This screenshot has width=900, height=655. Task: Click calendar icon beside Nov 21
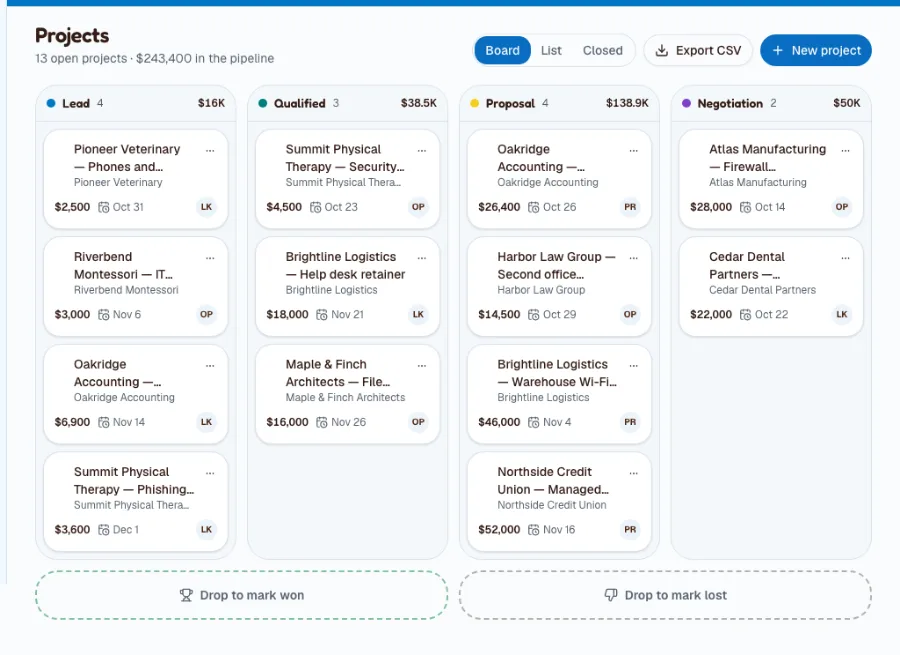[x=322, y=315]
